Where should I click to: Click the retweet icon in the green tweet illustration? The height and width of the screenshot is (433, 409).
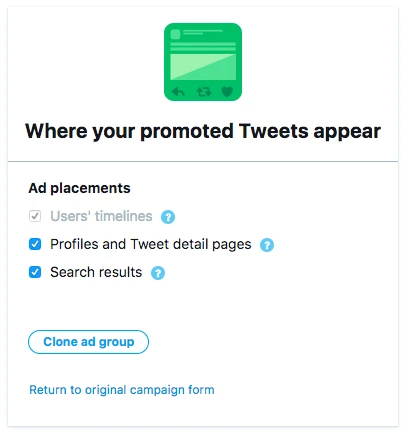pyautogui.click(x=204, y=91)
